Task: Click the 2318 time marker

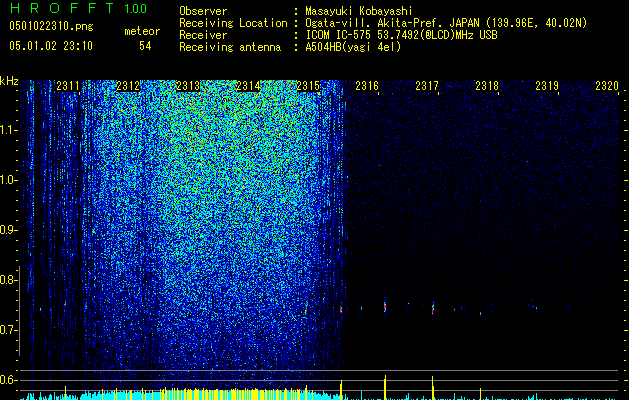Action: [487, 86]
